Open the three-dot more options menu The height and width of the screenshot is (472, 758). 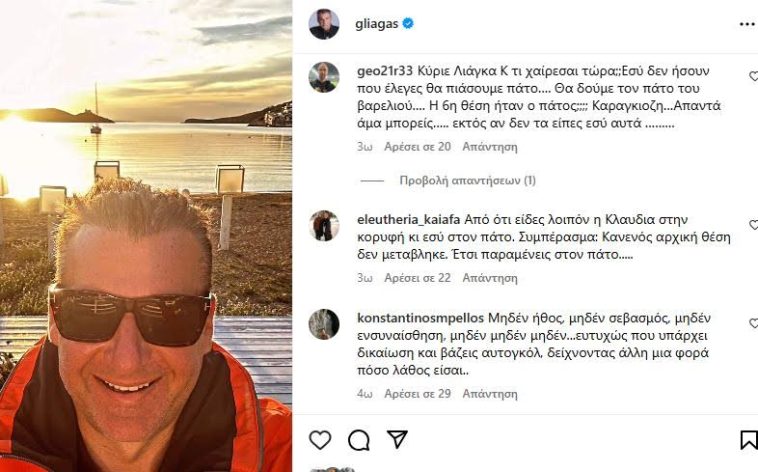click(x=748, y=24)
